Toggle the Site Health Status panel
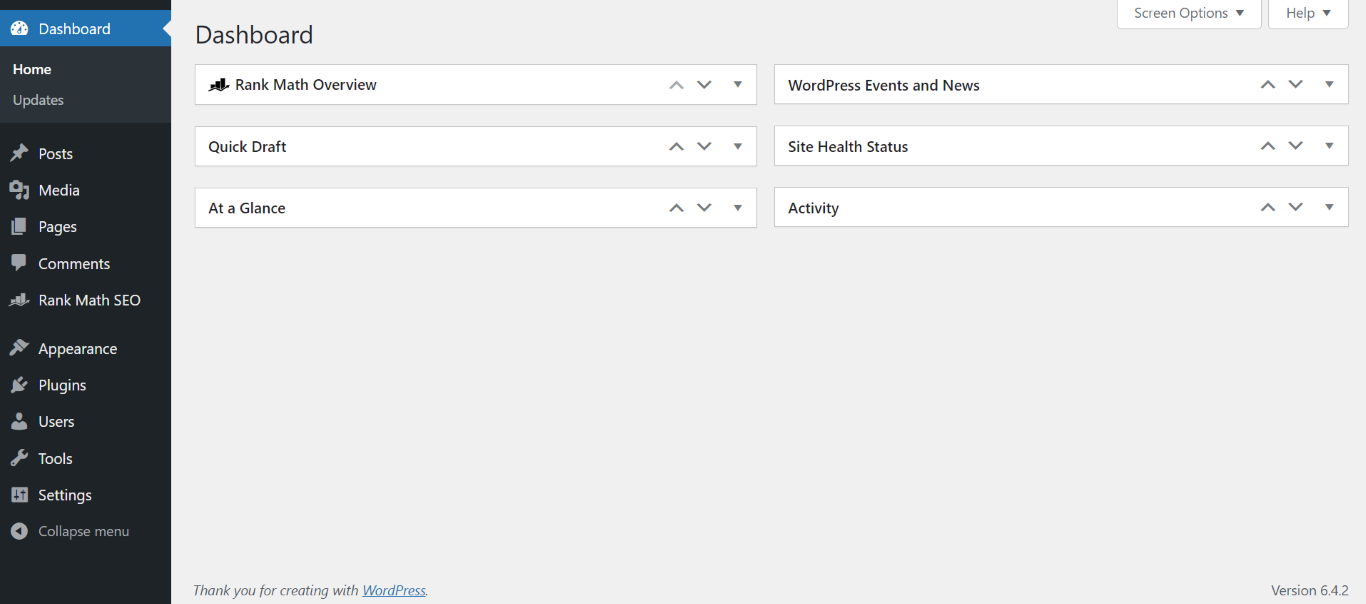This screenshot has width=1366, height=604. pos(1329,146)
